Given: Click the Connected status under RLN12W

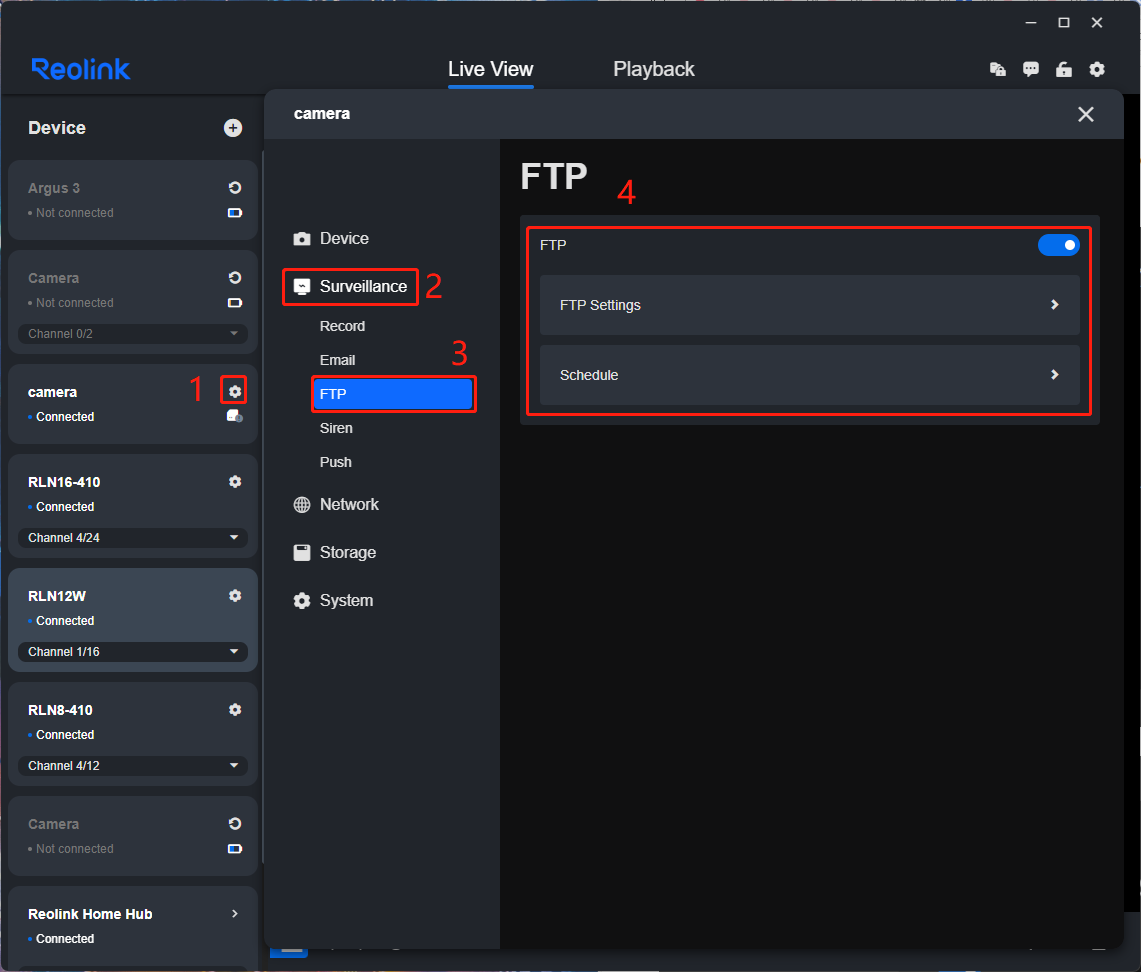Looking at the screenshot, I should tap(65, 621).
